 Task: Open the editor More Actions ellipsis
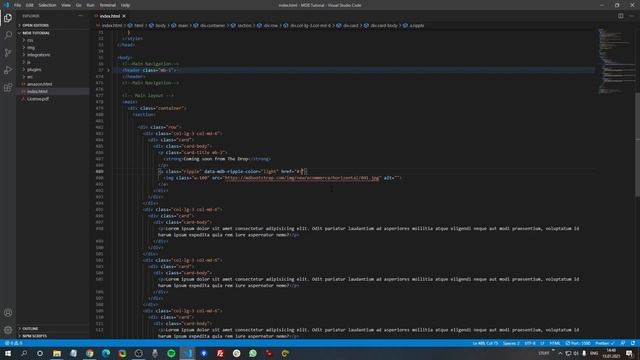[631, 16]
